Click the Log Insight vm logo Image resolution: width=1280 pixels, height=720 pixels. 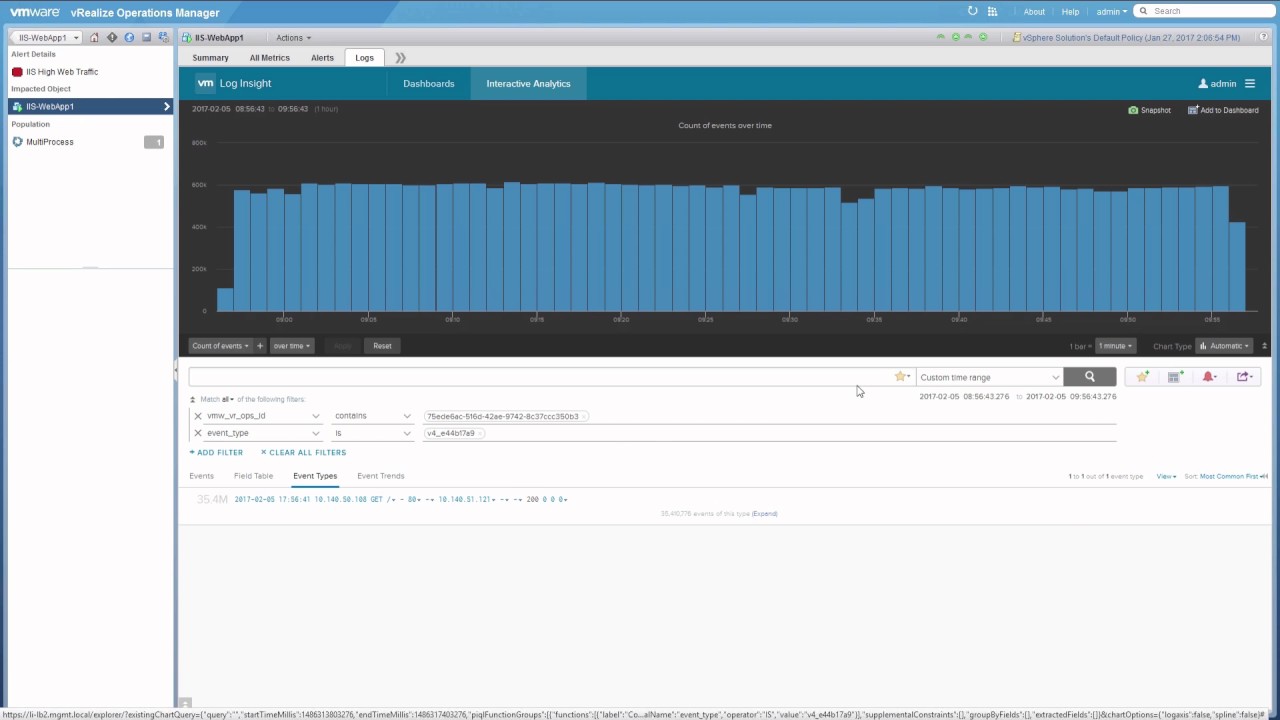205,83
